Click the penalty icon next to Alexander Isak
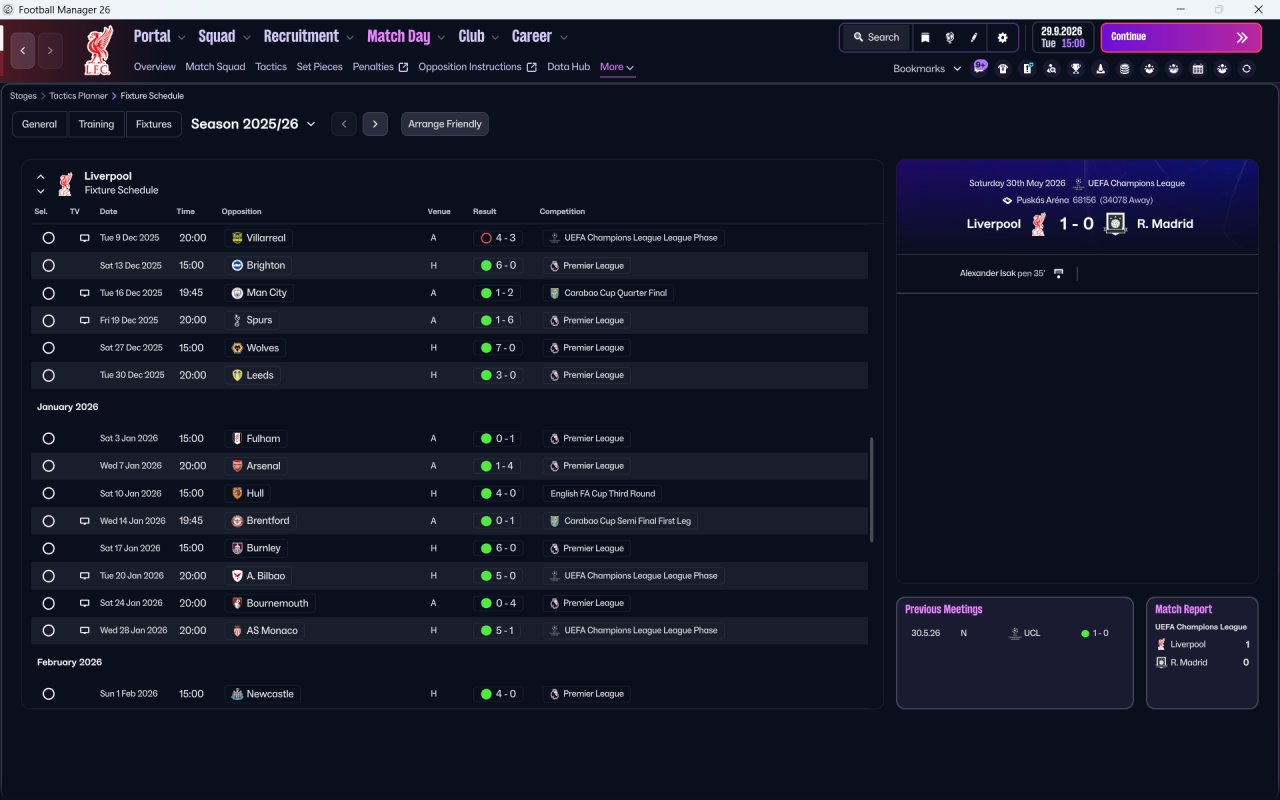Viewport: 1280px width, 800px height. 1059,273
